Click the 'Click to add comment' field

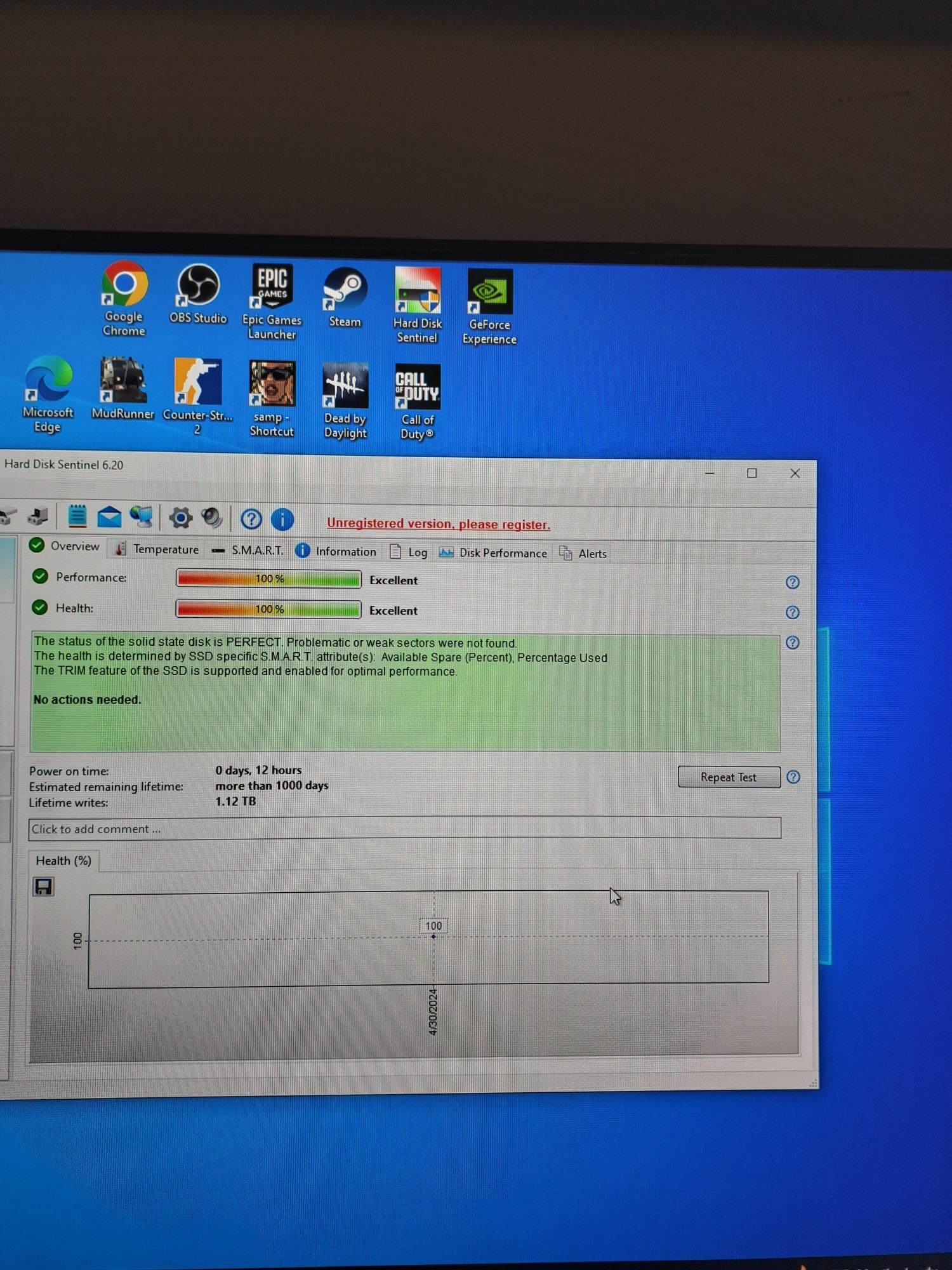[x=404, y=829]
